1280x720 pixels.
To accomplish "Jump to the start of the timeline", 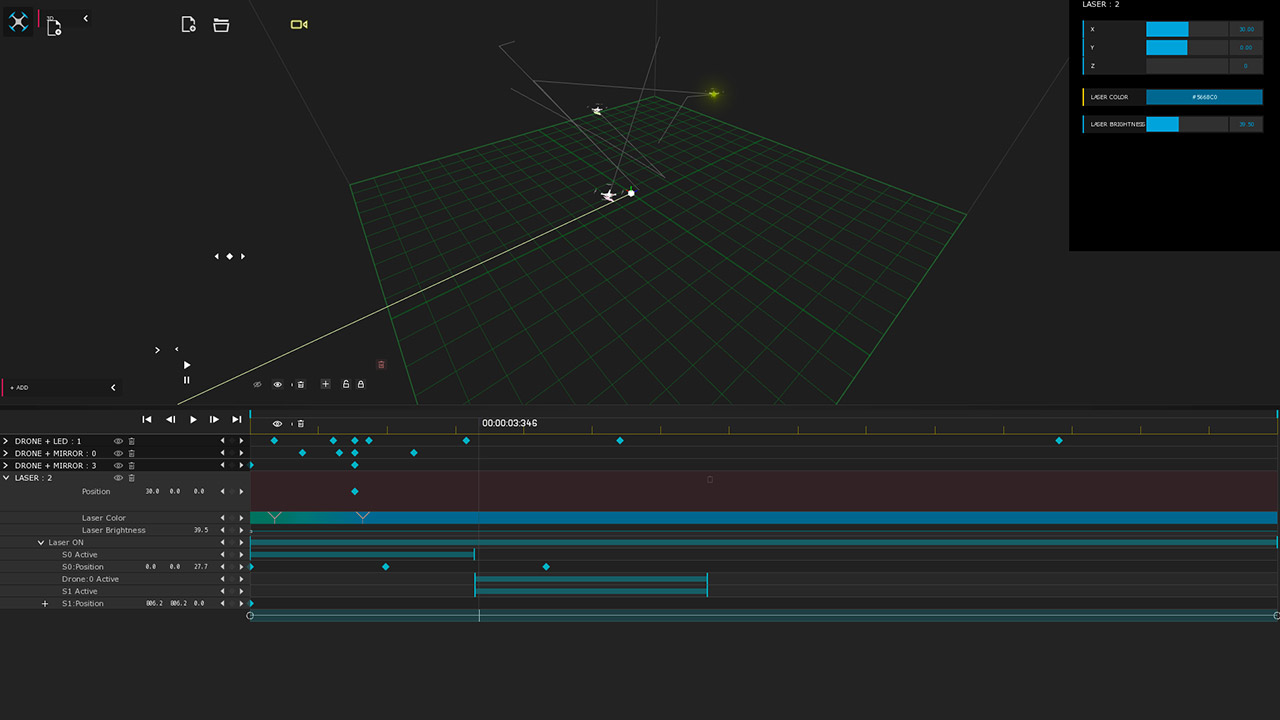I will [x=147, y=420].
